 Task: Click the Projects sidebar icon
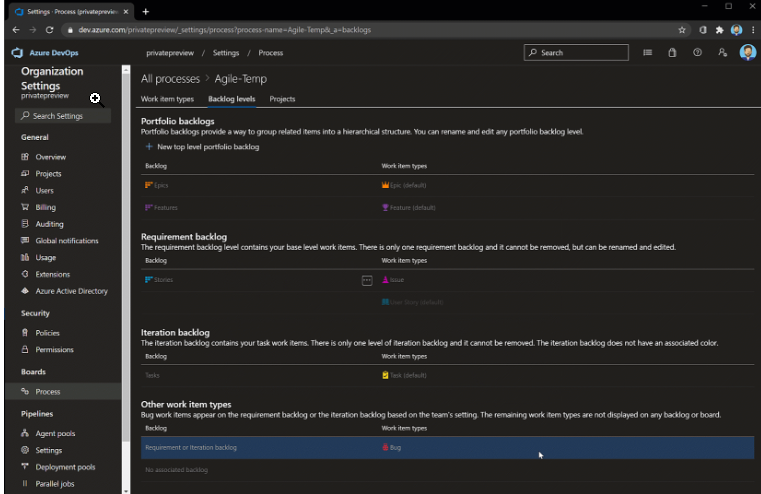pyautogui.click(x=25, y=173)
